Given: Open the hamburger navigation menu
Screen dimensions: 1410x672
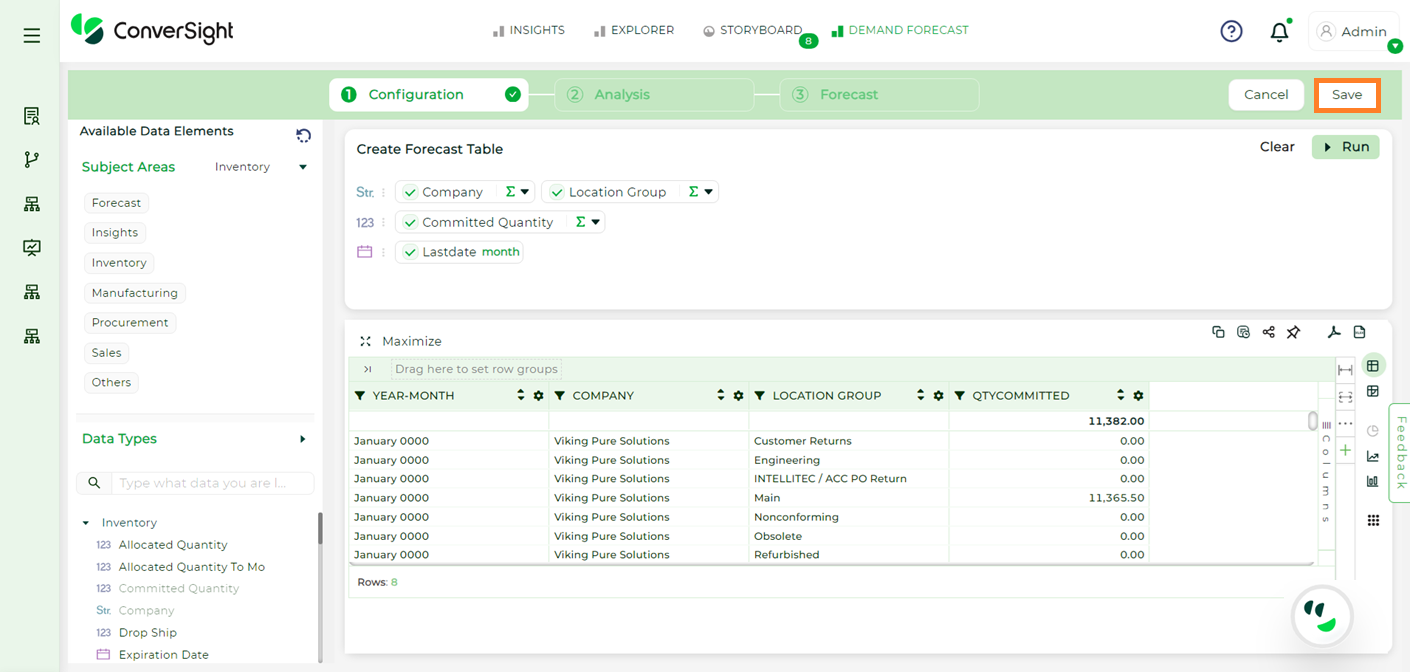Looking at the screenshot, I should click(32, 35).
